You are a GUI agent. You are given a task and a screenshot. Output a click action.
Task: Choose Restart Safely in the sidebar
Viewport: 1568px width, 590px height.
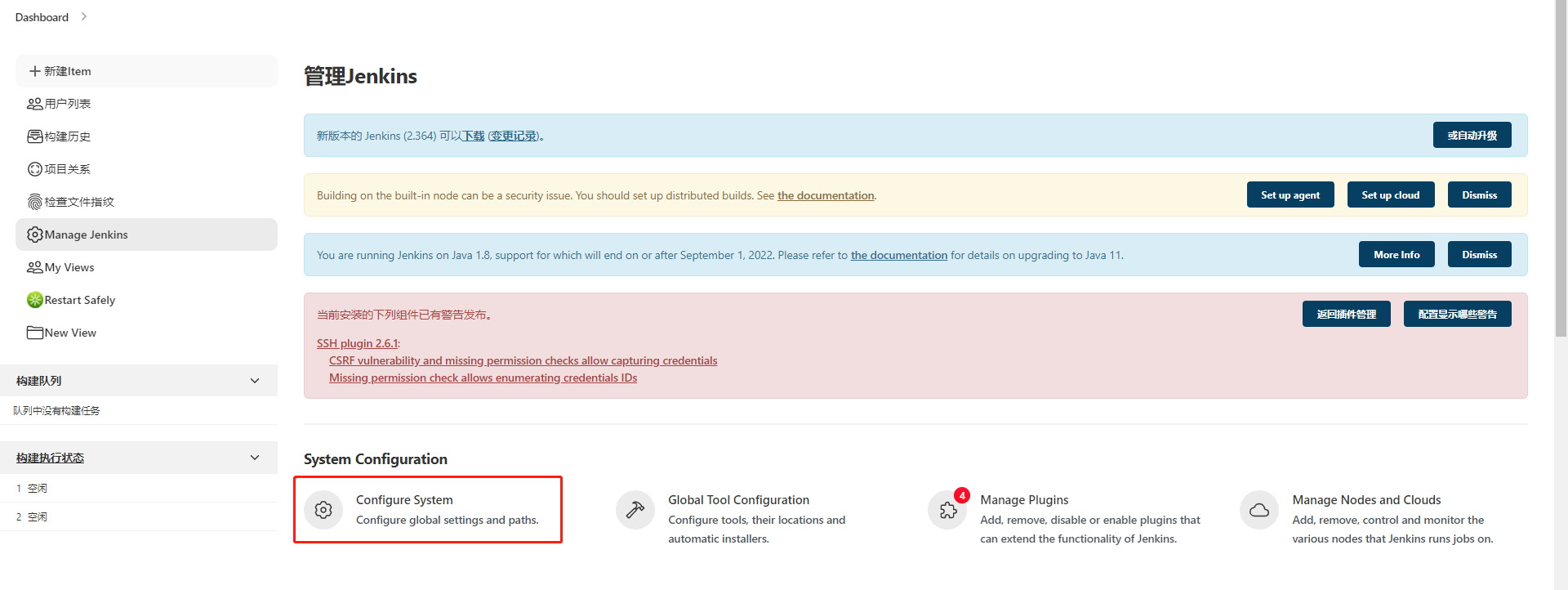click(x=146, y=300)
